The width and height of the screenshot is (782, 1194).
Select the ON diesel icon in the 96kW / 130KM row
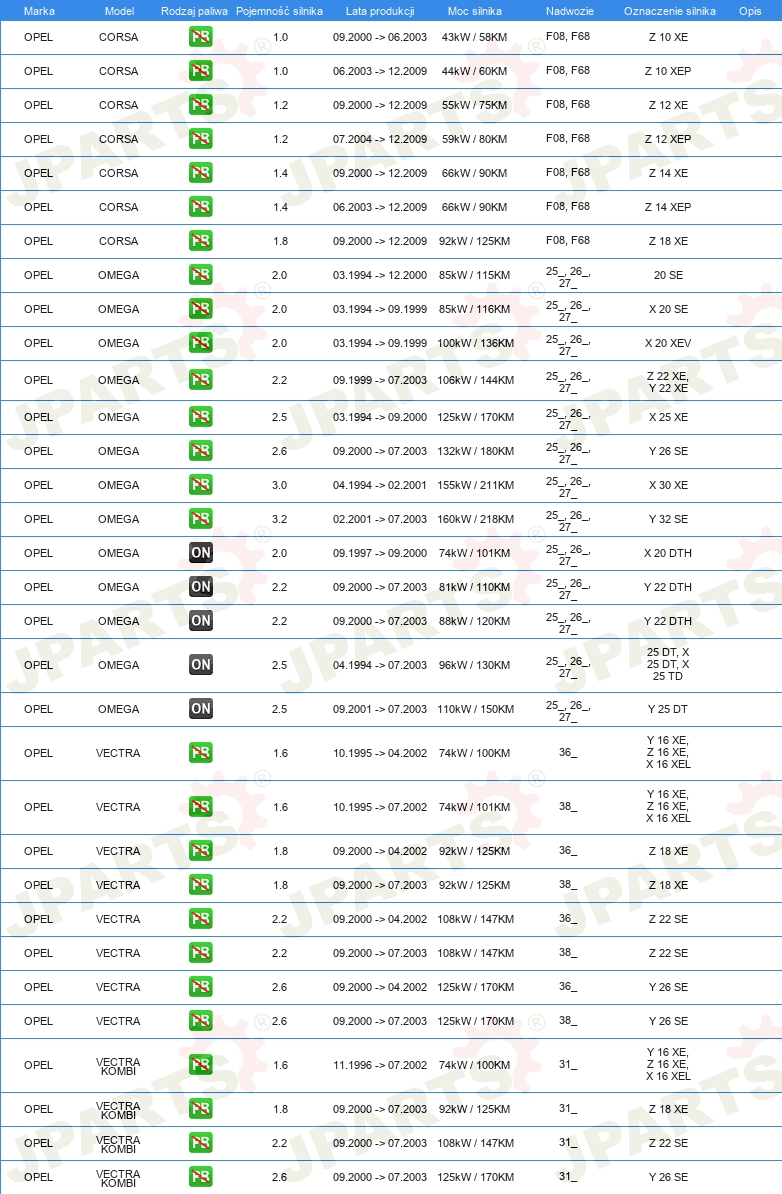point(200,665)
